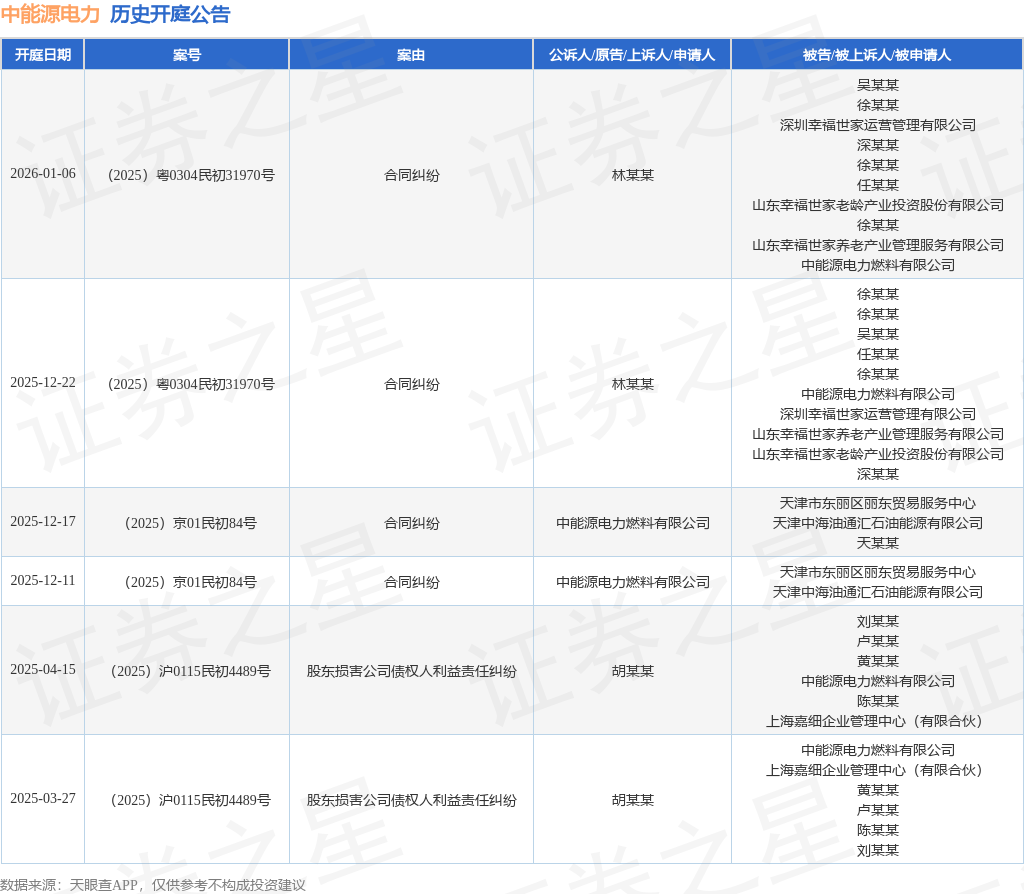The height and width of the screenshot is (894, 1024).
Task: Click 山东幸福世家老龄产业投资股份有限公司 in 2026-01-06 row
Action: pyautogui.click(x=878, y=205)
